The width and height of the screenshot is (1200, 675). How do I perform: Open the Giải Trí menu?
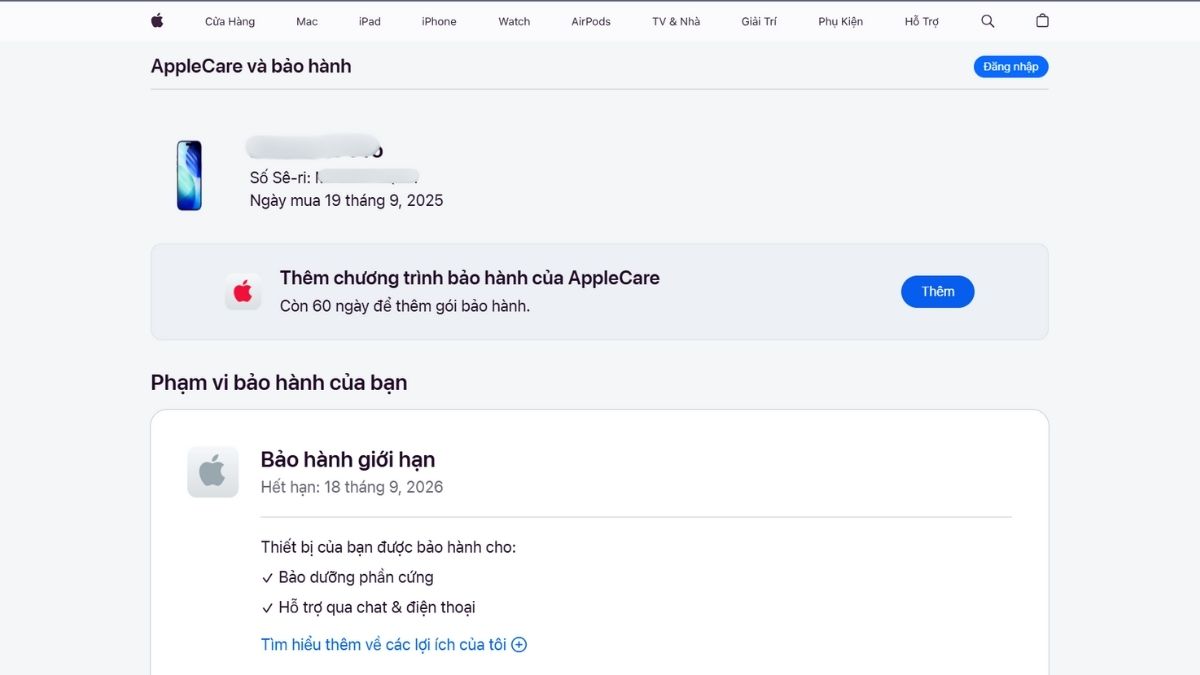pos(759,21)
